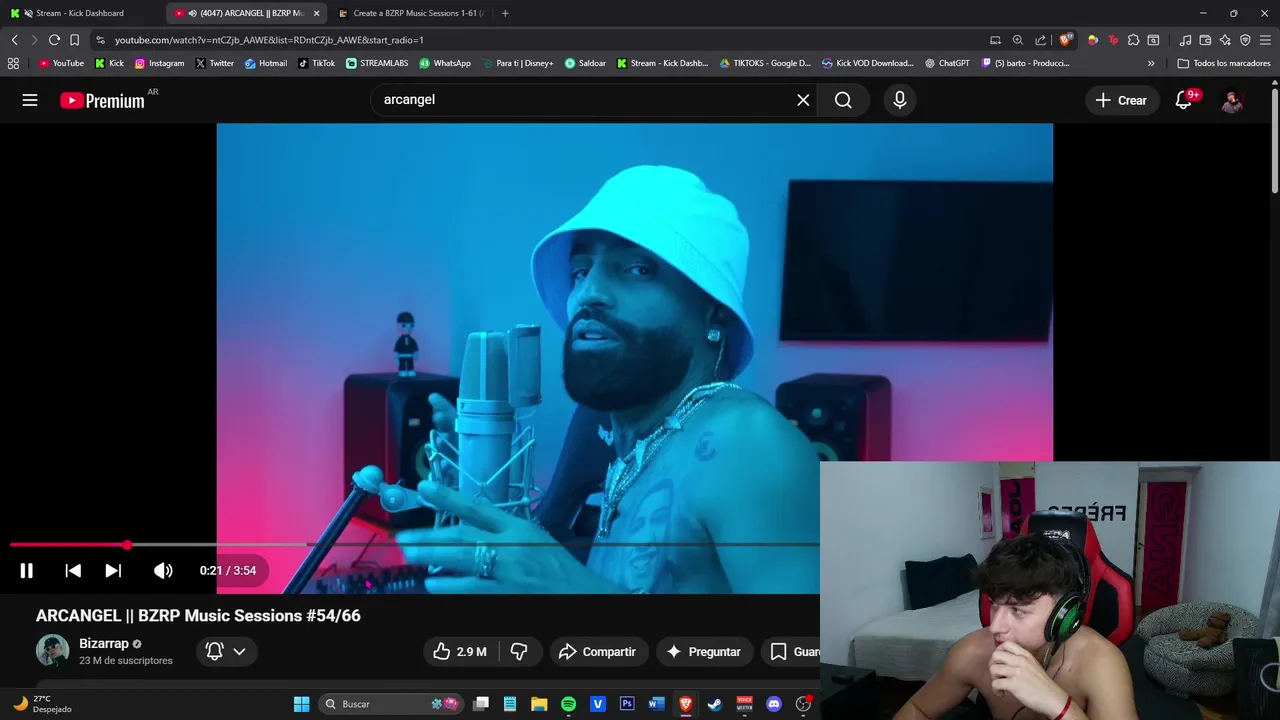Image resolution: width=1280 pixels, height=720 pixels.
Task: Open the apps grid in bookmarks bar
Action: click(x=13, y=63)
